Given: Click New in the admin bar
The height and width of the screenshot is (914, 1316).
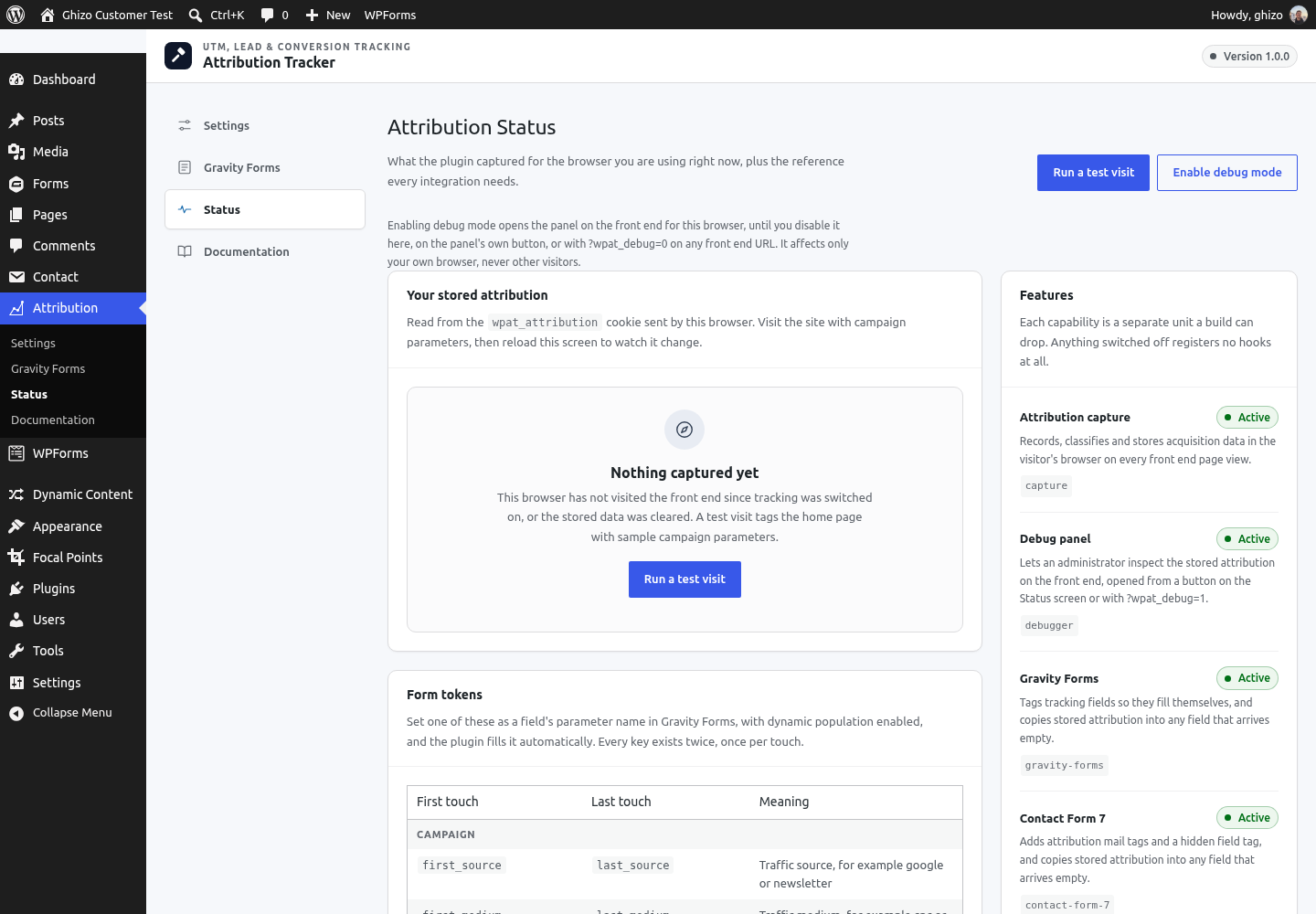Looking at the screenshot, I should coord(338,15).
